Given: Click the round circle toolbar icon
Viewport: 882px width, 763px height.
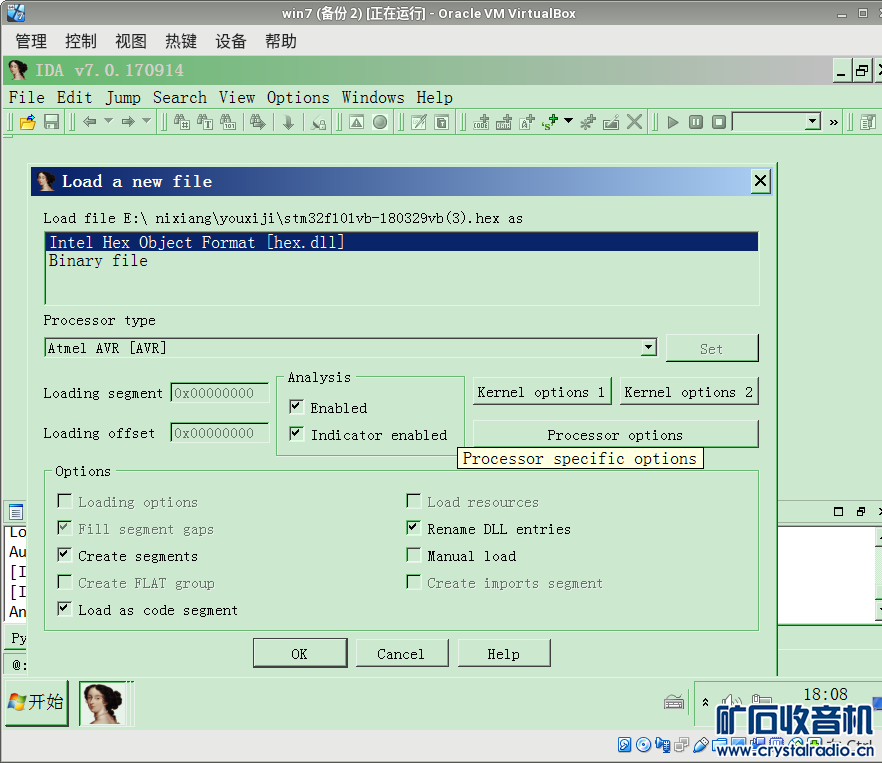Looking at the screenshot, I should pos(380,122).
